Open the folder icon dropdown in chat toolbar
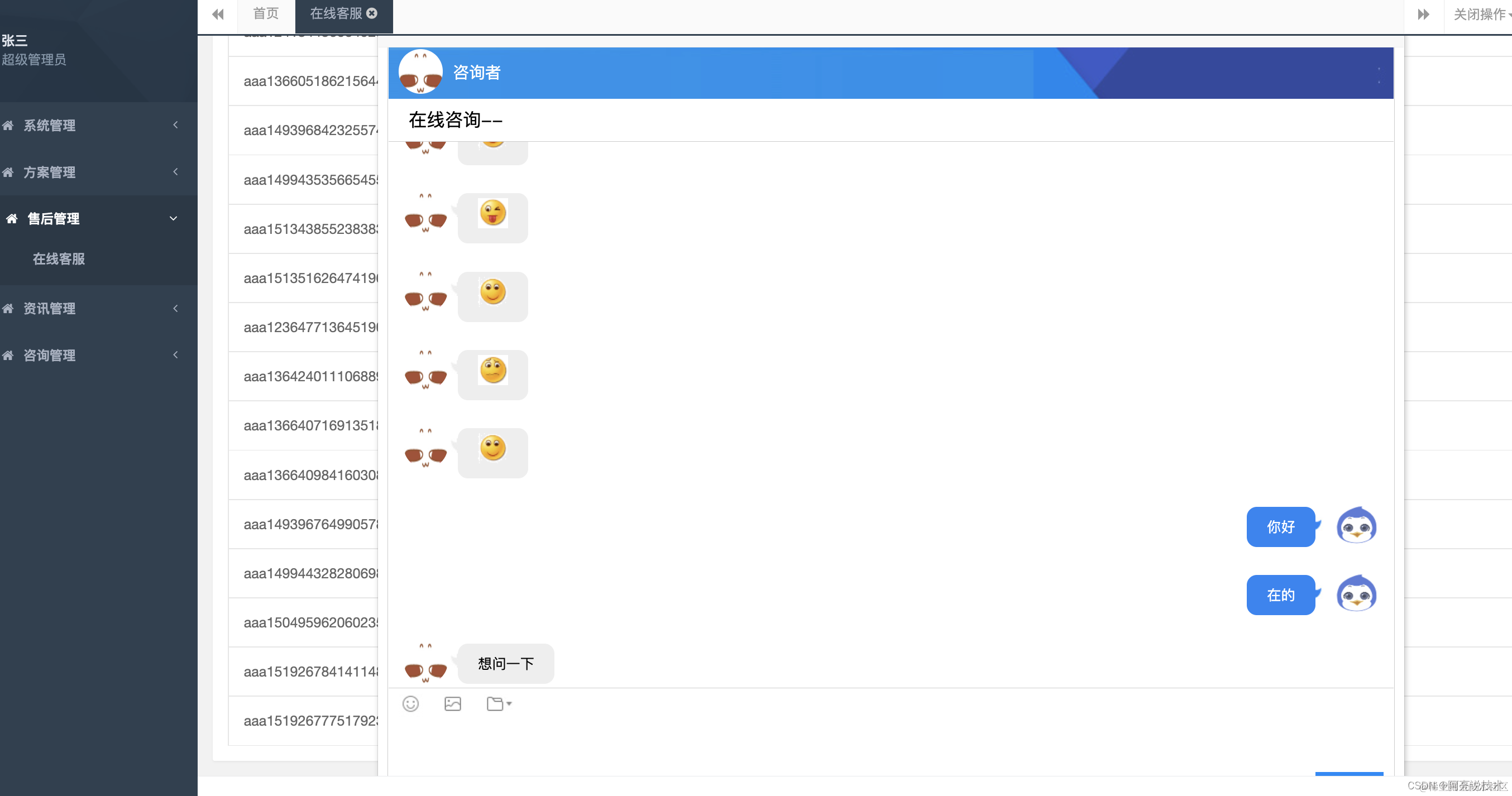Viewport: 1512px width, 796px height. (499, 703)
